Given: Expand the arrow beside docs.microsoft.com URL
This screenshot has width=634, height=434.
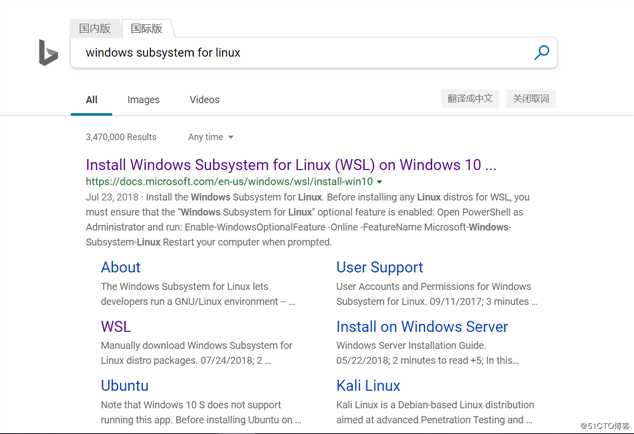Looking at the screenshot, I should (379, 182).
